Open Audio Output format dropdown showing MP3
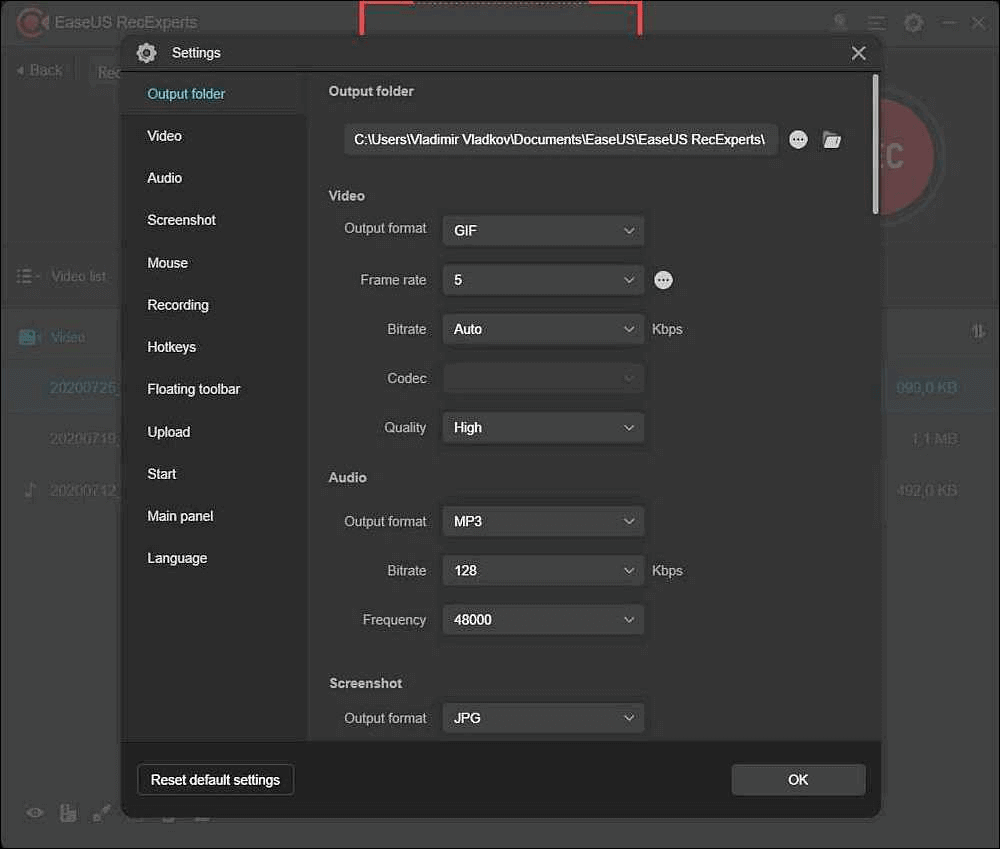Image resolution: width=1000 pixels, height=849 pixels. (543, 521)
